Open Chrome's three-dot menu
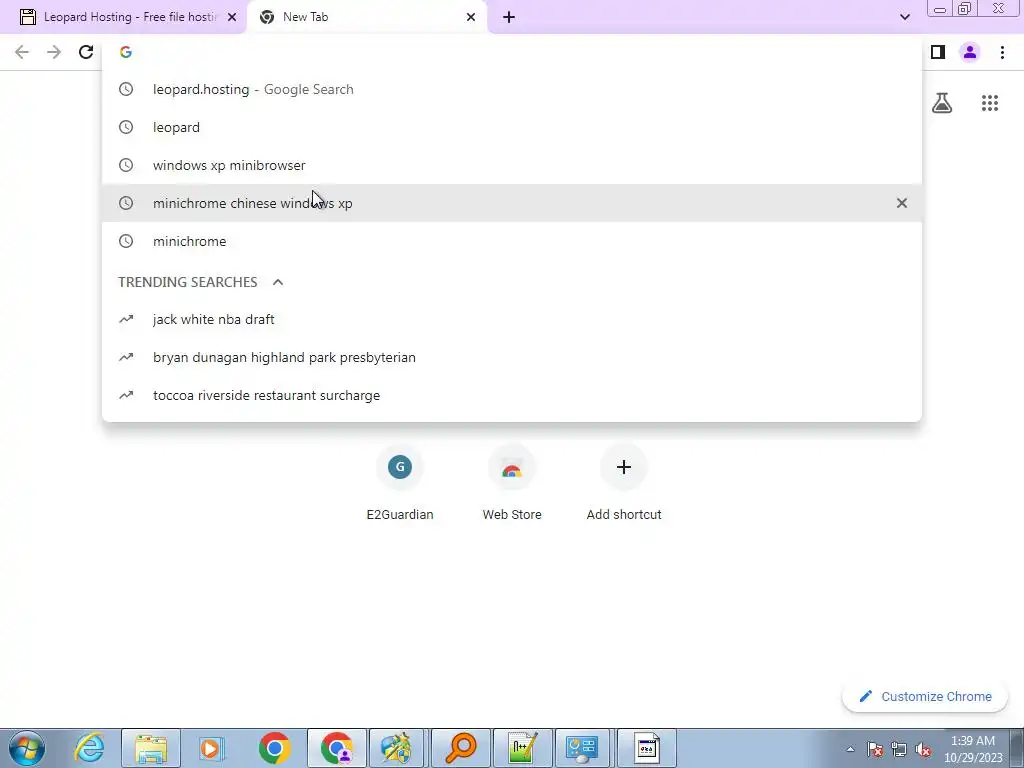Screen dimensions: 1024x768 point(1002,52)
